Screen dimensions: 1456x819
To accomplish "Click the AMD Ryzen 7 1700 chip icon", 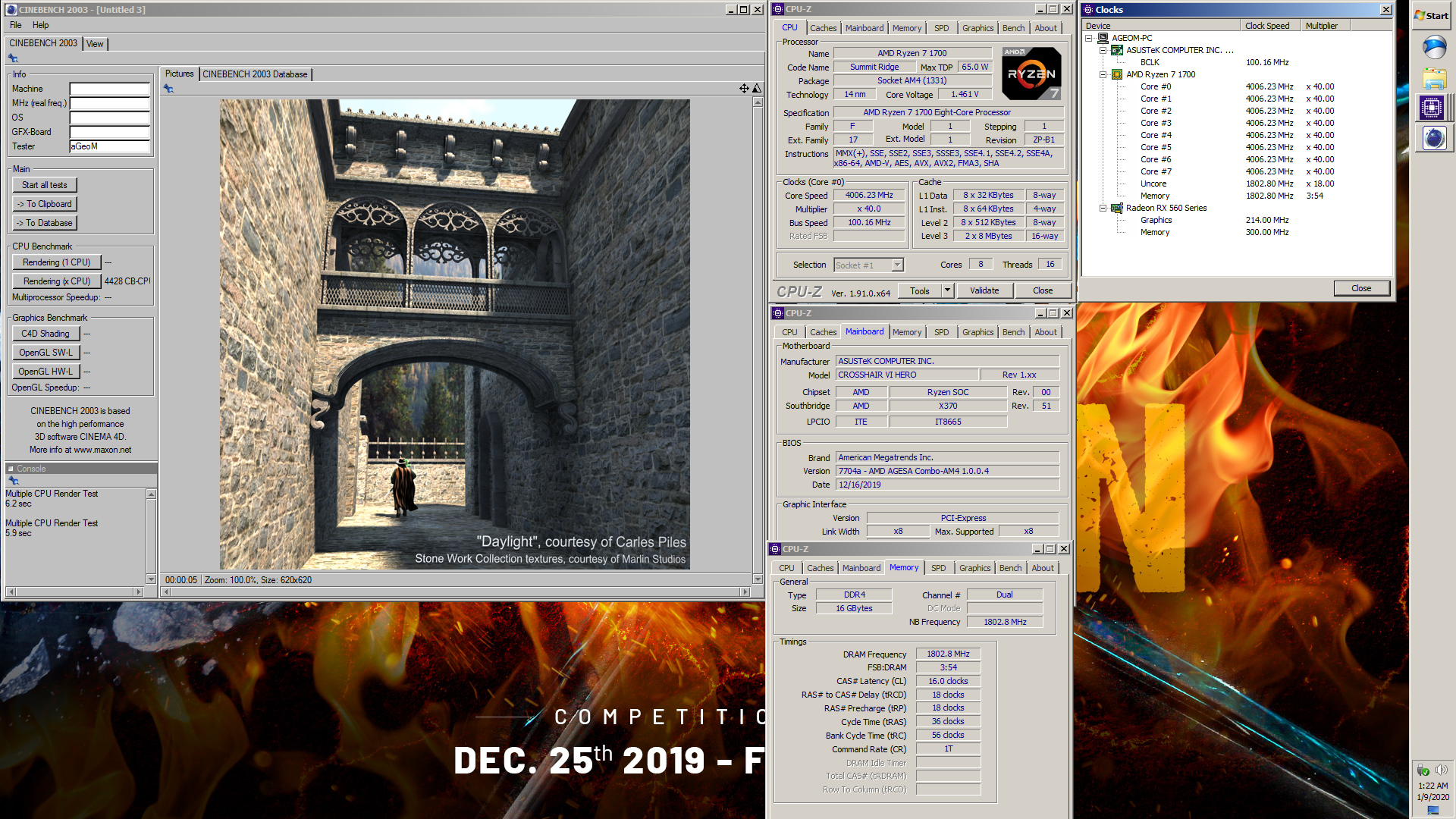I will point(1117,74).
